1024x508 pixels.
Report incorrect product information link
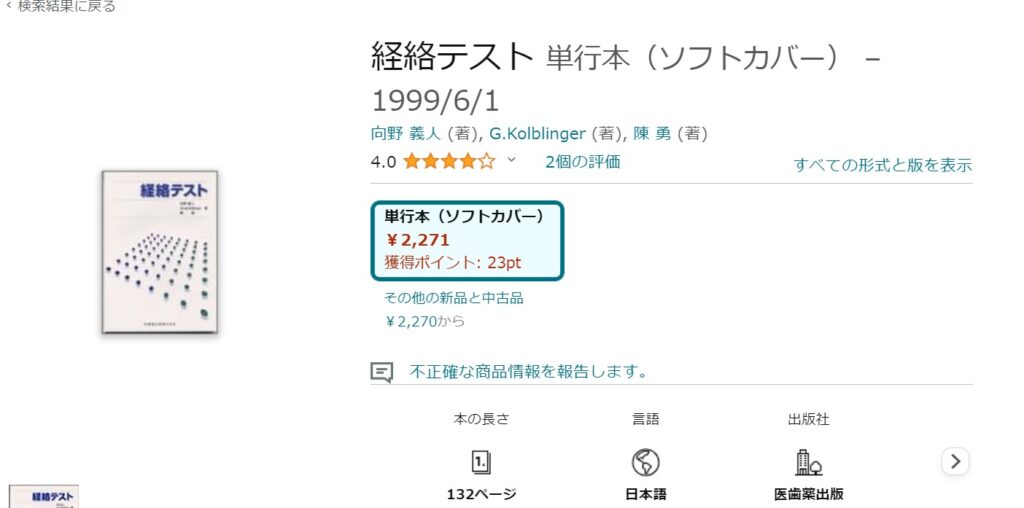528,372
